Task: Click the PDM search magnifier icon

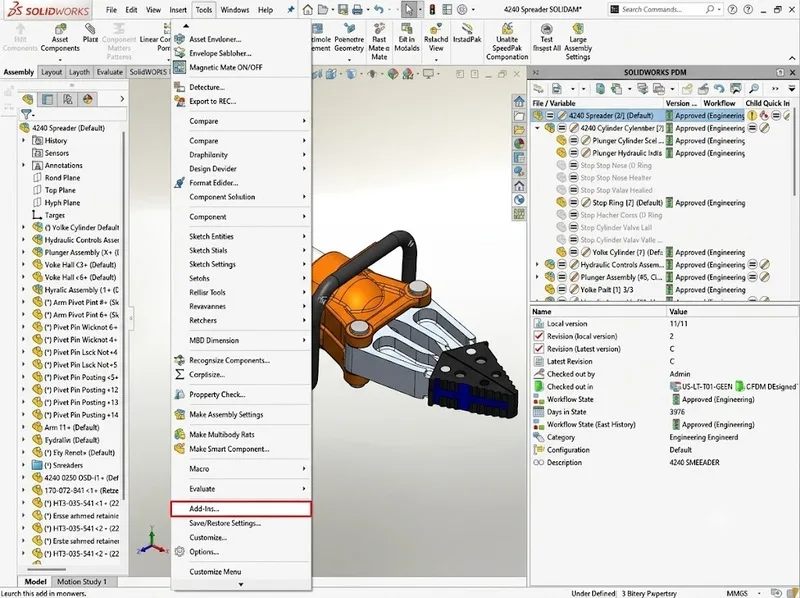Action: pyautogui.click(x=754, y=89)
